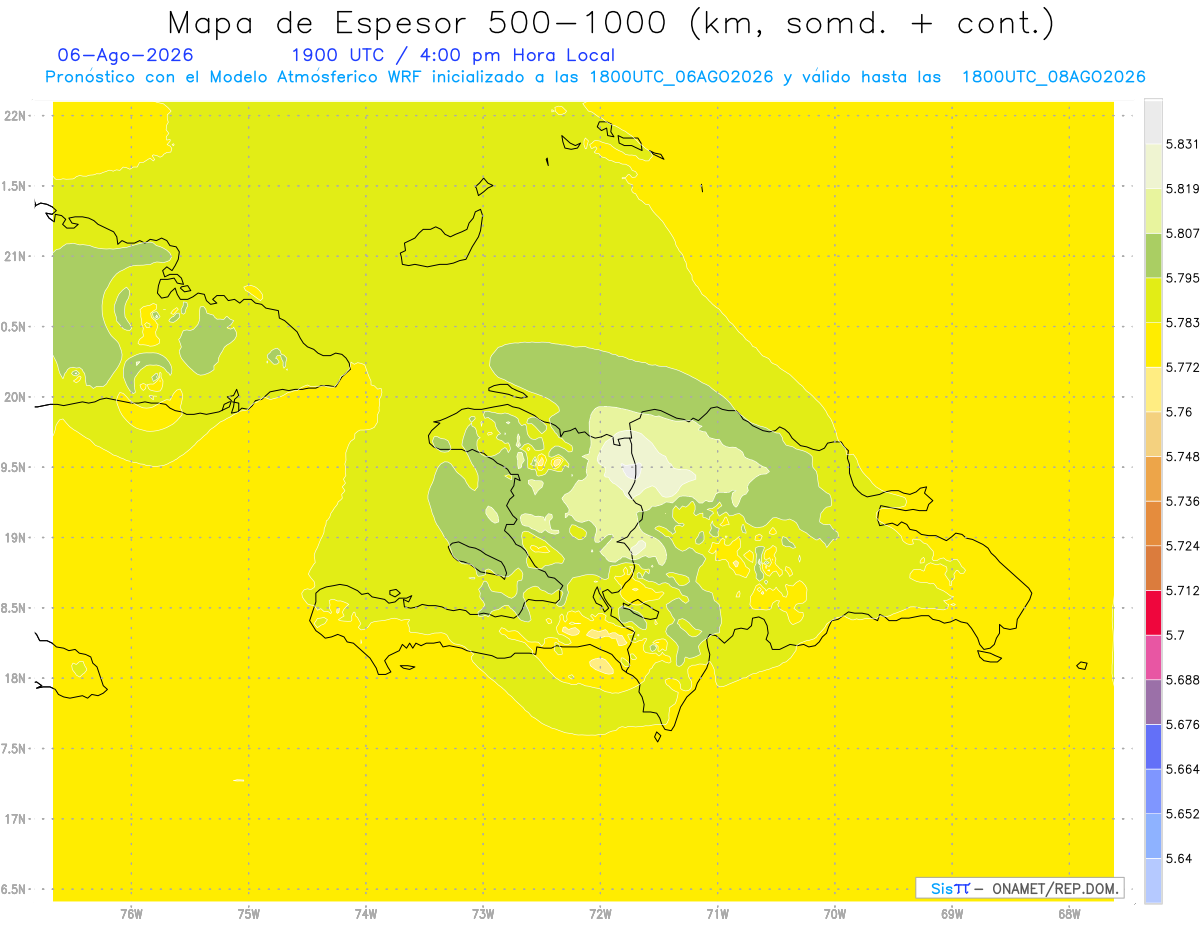Pick the purple legend band above 5.676
Screen dimensions: 1200x927
pos(1153,702)
